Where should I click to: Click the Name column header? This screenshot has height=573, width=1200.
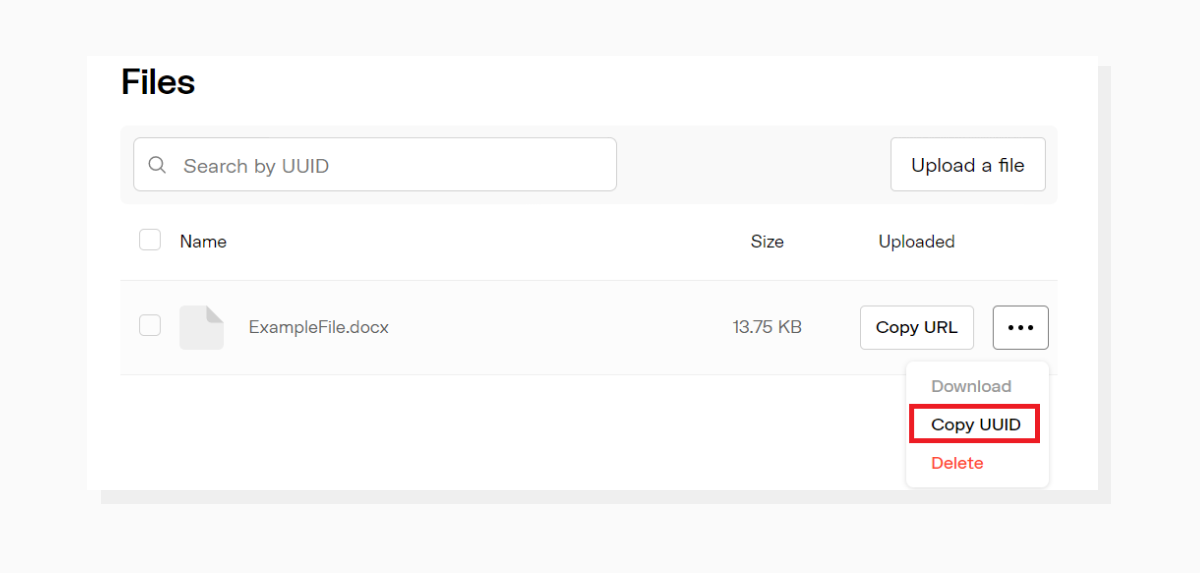[203, 241]
